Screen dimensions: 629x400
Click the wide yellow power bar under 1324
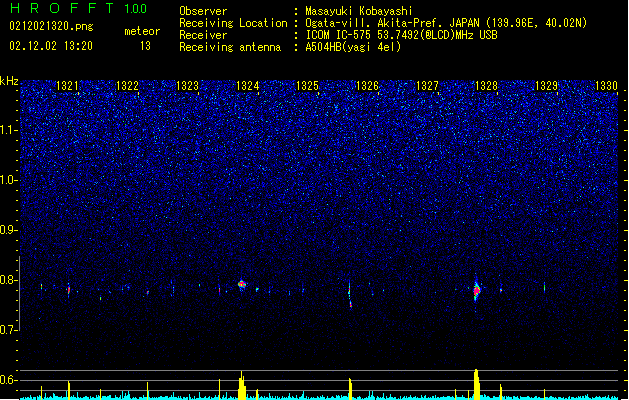[x=242, y=386]
